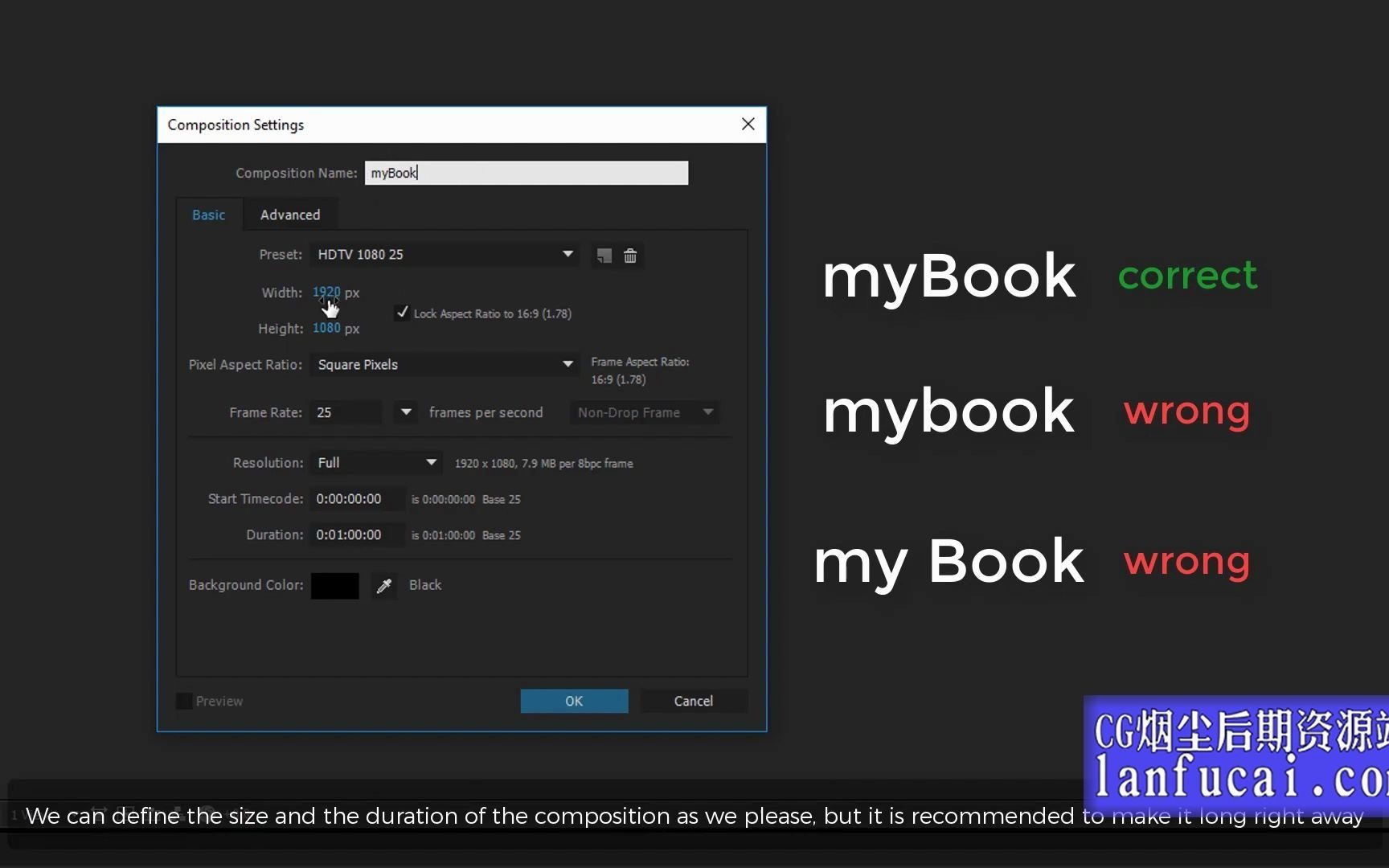Open the Non-Drop Frame dropdown
The image size is (1389, 868).
(645, 412)
